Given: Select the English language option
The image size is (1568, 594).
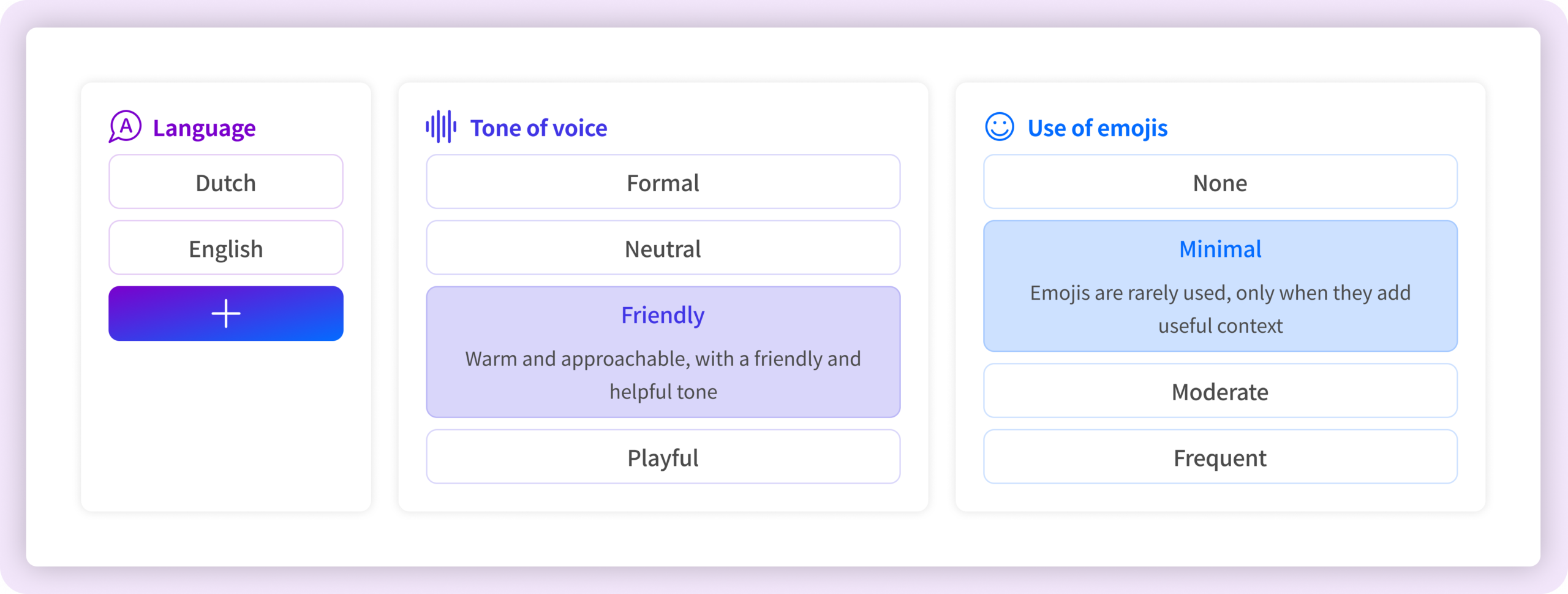Looking at the screenshot, I should pos(226,249).
